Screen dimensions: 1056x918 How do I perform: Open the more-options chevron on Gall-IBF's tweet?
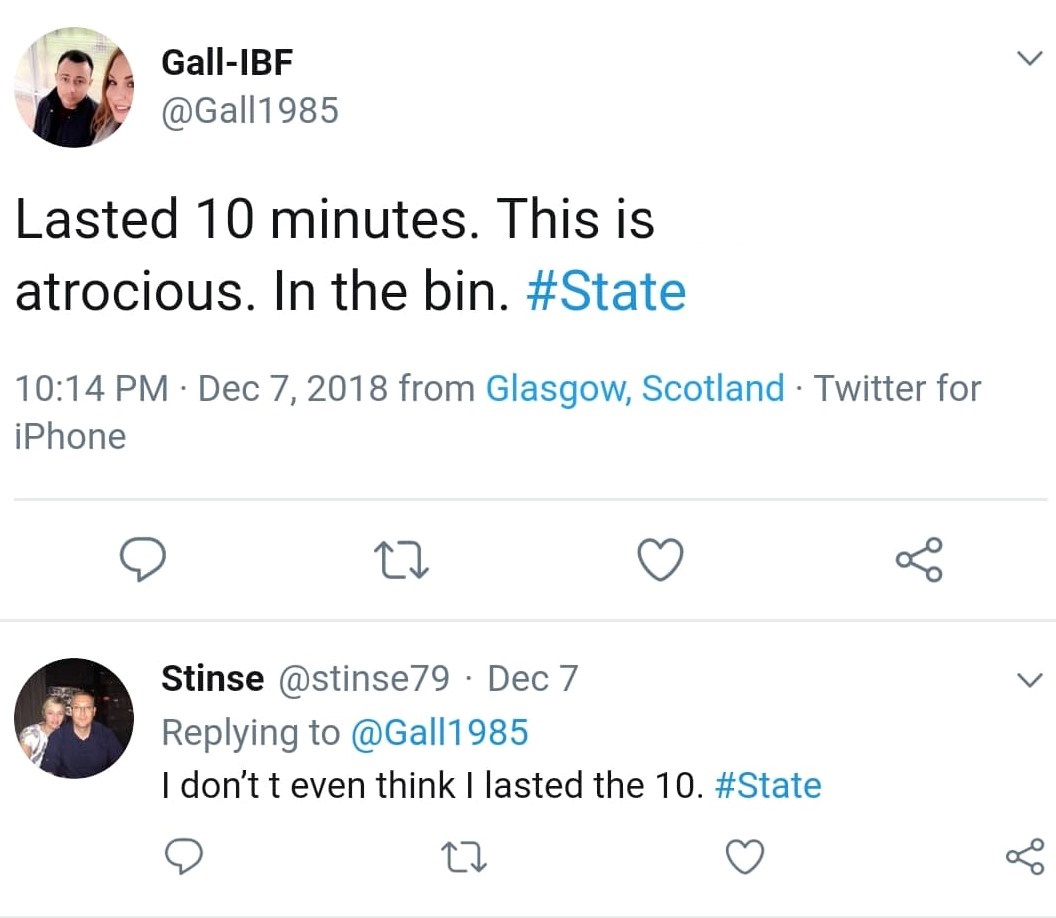1028,59
